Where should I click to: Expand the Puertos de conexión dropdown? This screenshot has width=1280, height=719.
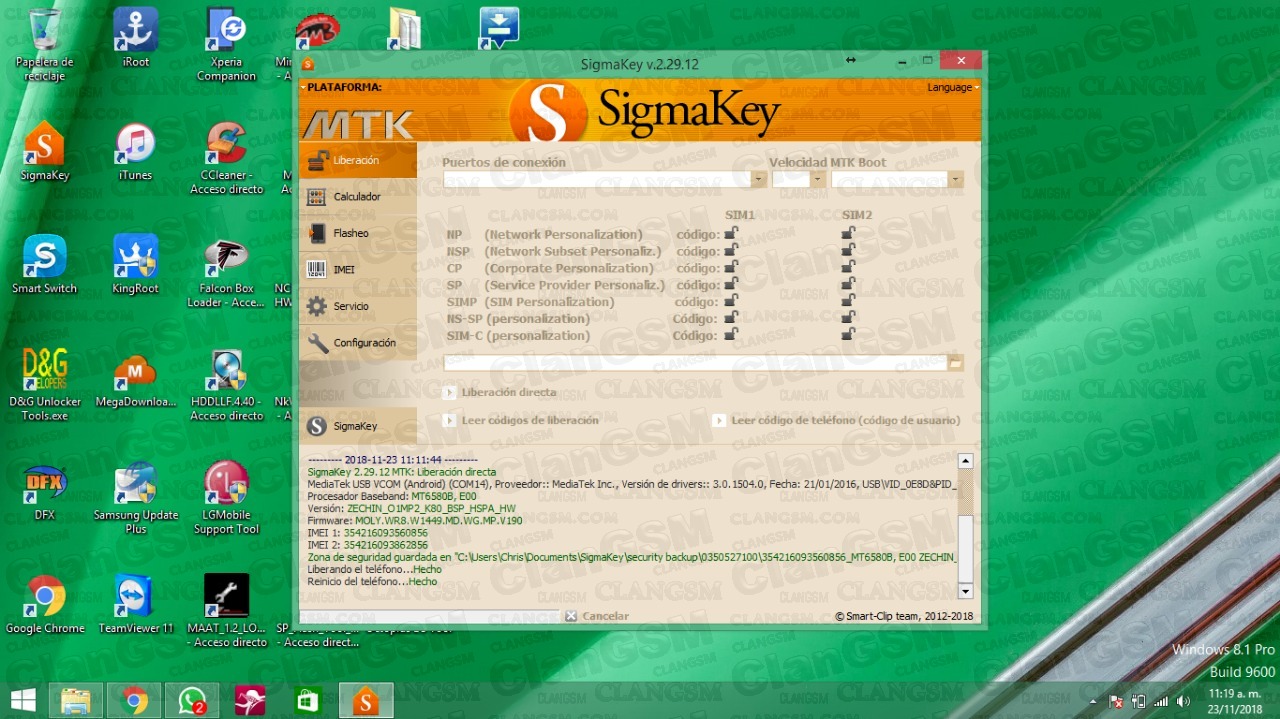pos(758,180)
